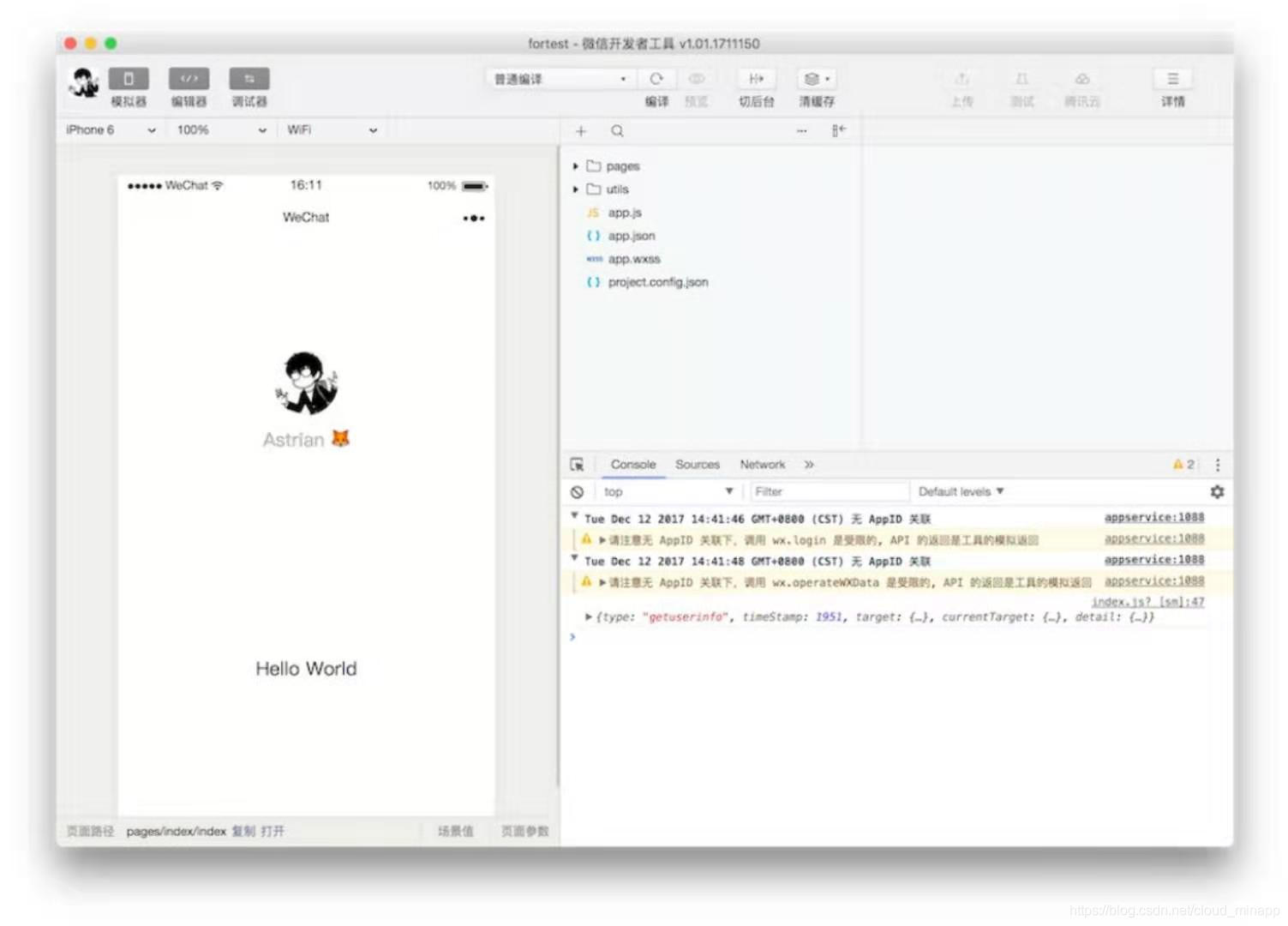
Task: Click the Tencent Cloud (腾讯云) icon
Action: pos(1082,79)
